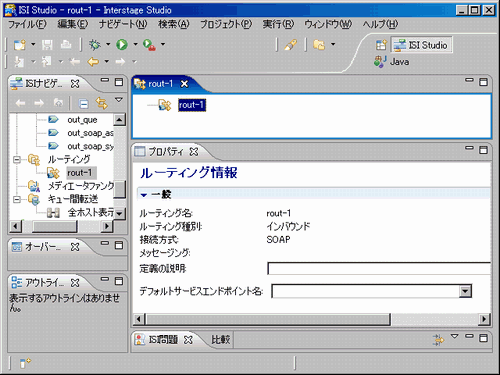Viewport: 500px width, 375px height.
Task: Open the デフォルトサービスエンドポイント名 dropdown
Action: [x=465, y=291]
